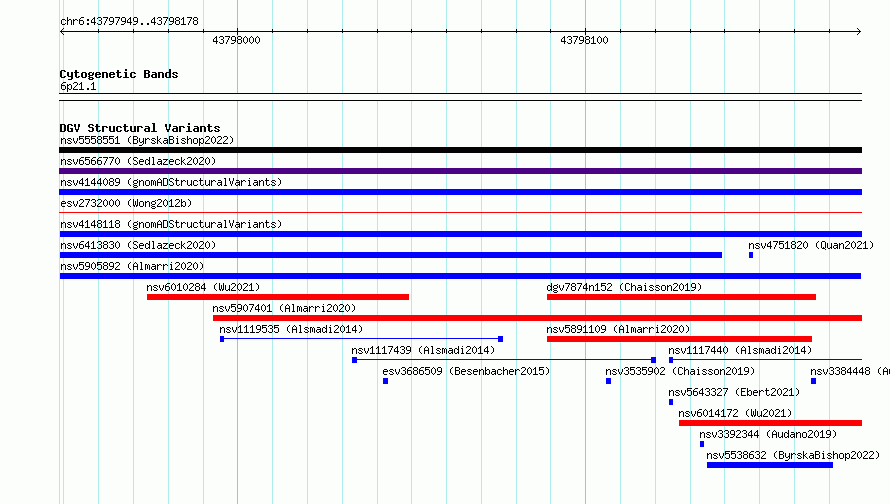This screenshot has height=504, width=890.
Task: Click the chr6:43797949..43798178 coordinate label
Action: [129, 21]
